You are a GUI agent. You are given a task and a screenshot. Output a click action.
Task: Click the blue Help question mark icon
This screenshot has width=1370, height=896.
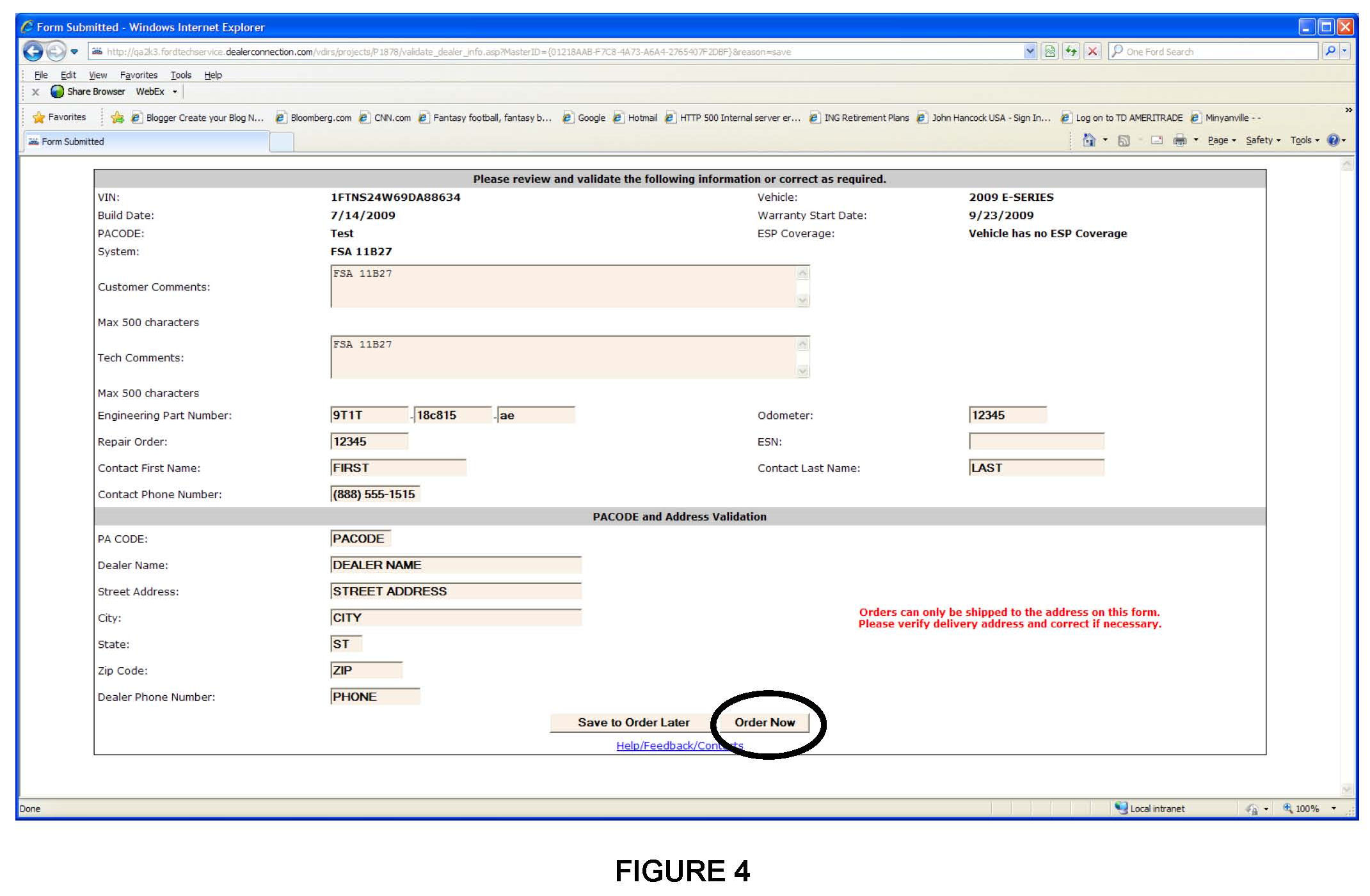point(1333,140)
